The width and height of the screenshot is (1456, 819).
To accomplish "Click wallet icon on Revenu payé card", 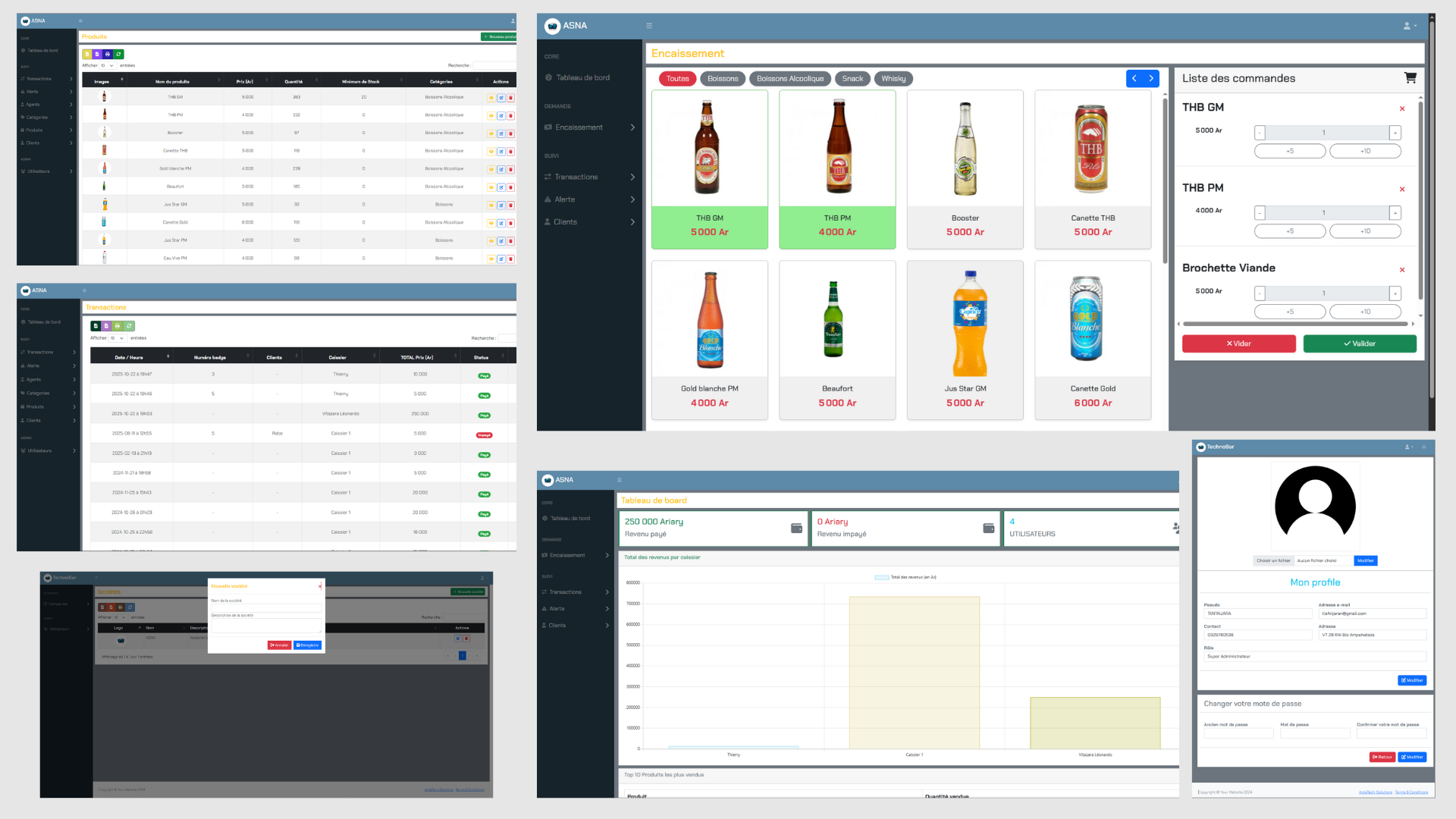I will coord(796,528).
